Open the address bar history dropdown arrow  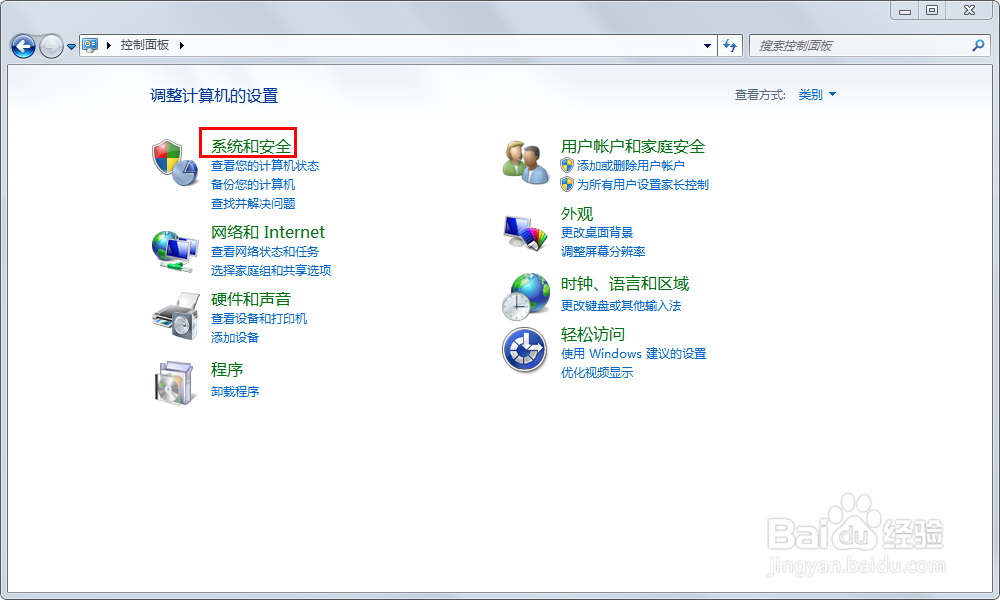[707, 45]
